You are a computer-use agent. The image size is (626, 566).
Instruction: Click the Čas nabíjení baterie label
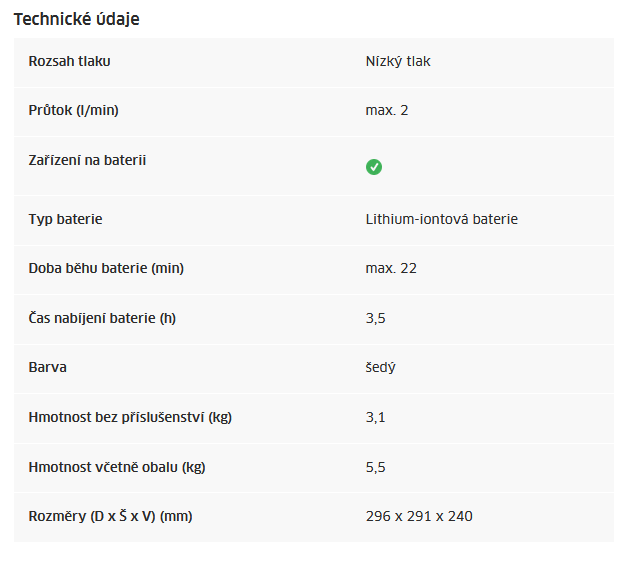click(x=102, y=318)
